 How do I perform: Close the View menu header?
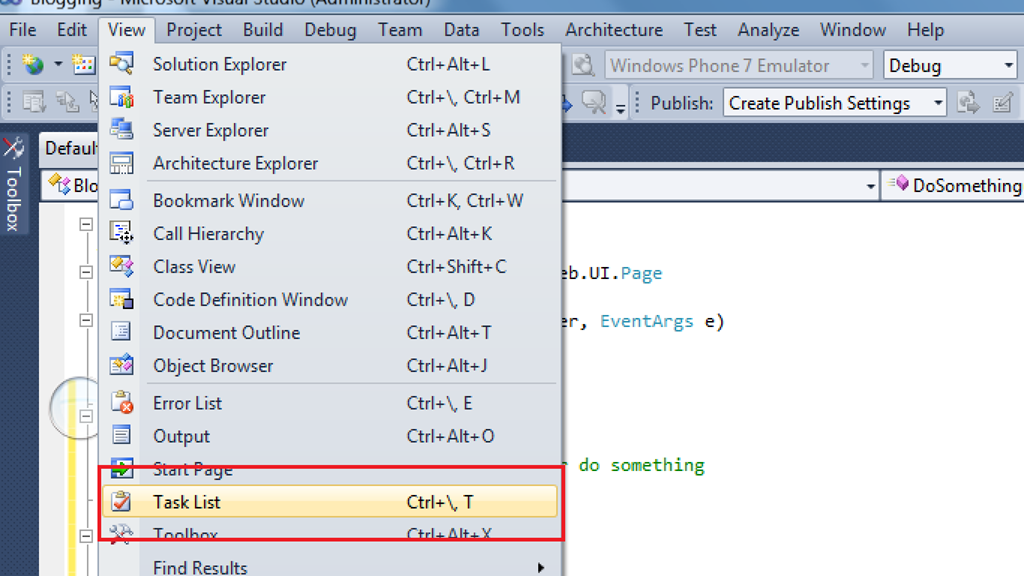127,30
